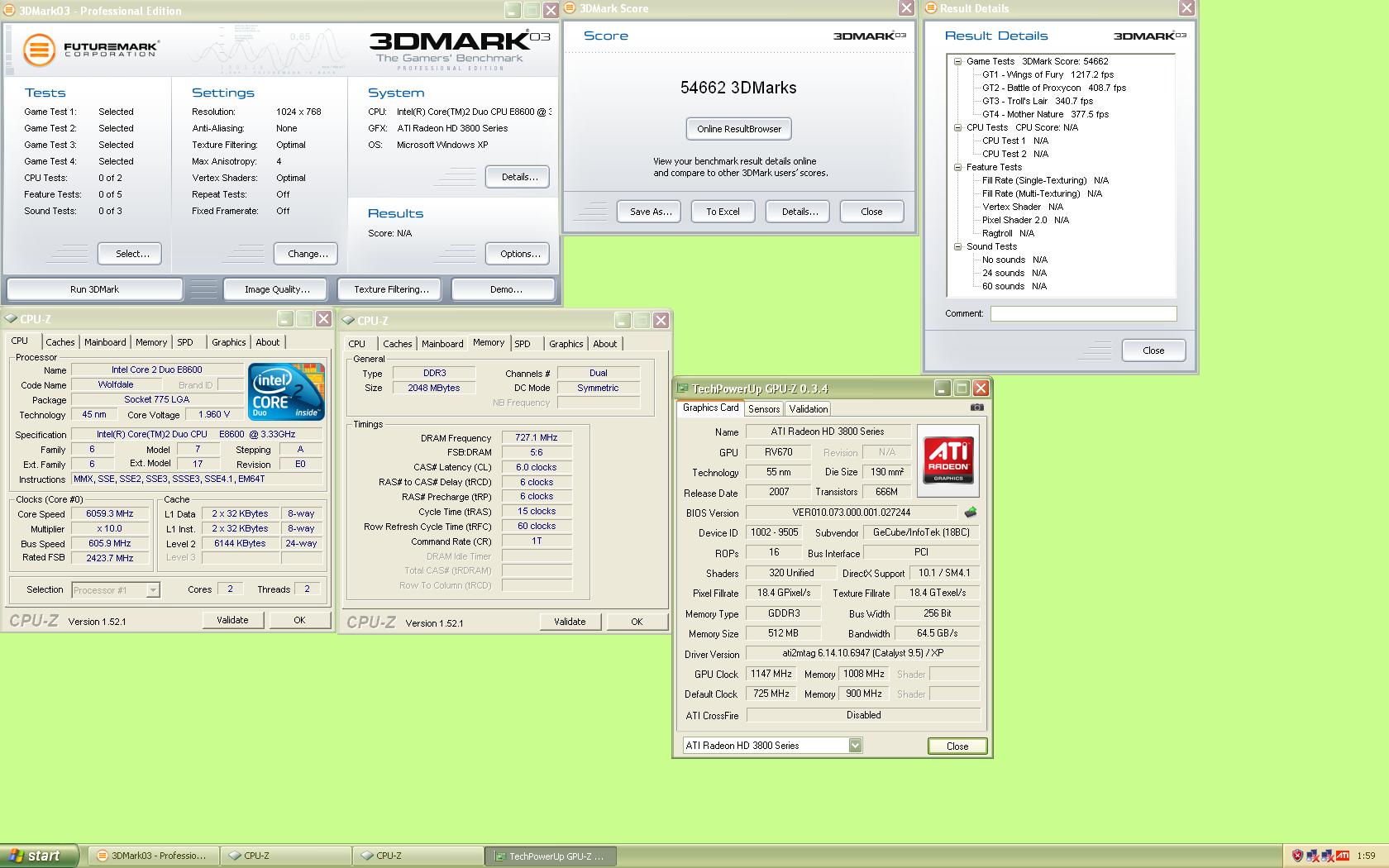The image size is (1389, 868).
Task: Click the Image Quality button
Action: pyautogui.click(x=277, y=289)
